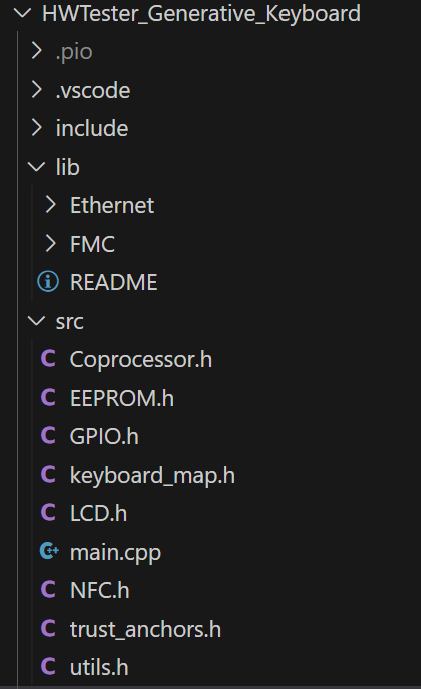Expand the FMC folder chevron

click(51, 243)
